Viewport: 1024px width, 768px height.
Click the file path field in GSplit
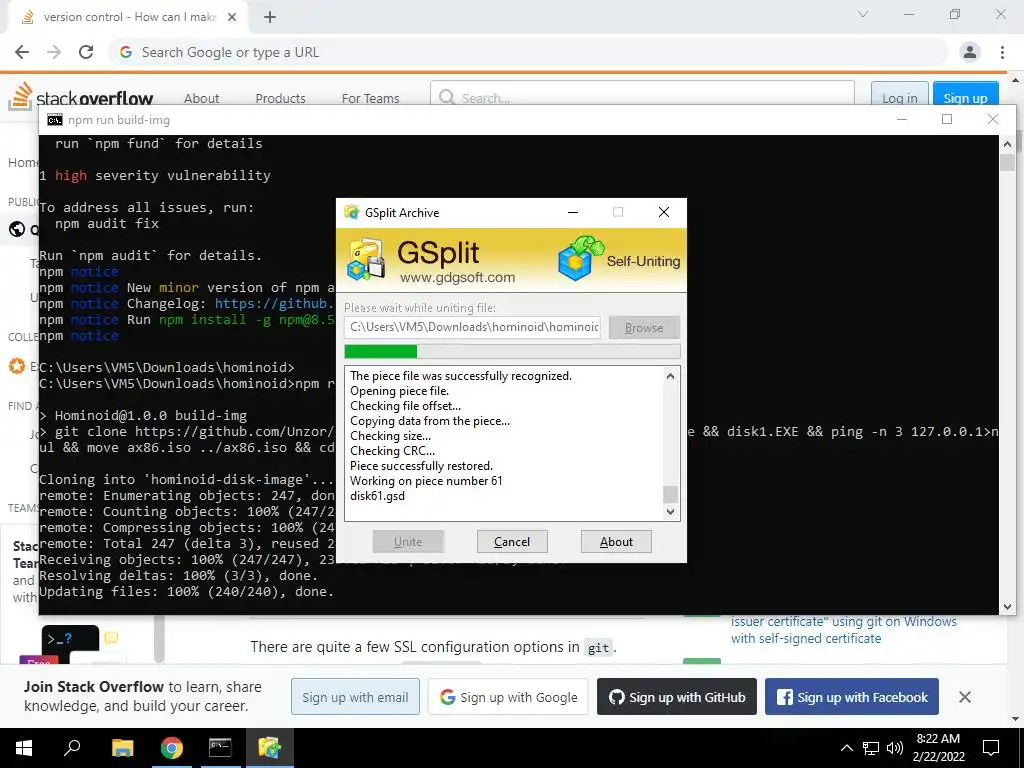click(x=472, y=327)
